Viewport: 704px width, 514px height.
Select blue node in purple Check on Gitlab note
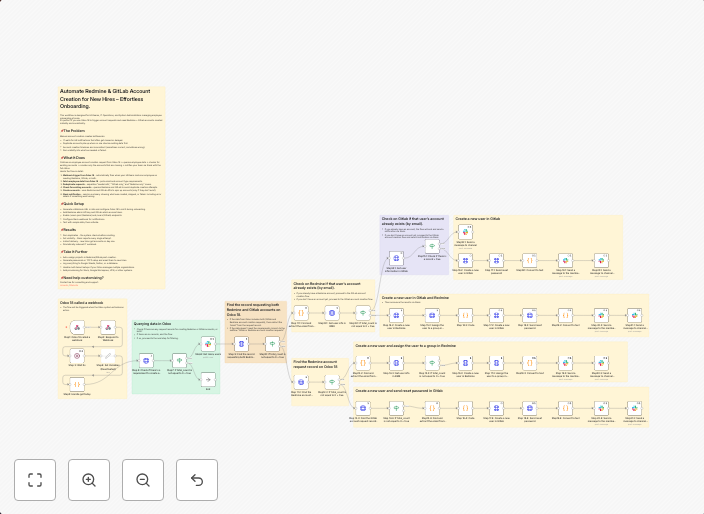396,258
